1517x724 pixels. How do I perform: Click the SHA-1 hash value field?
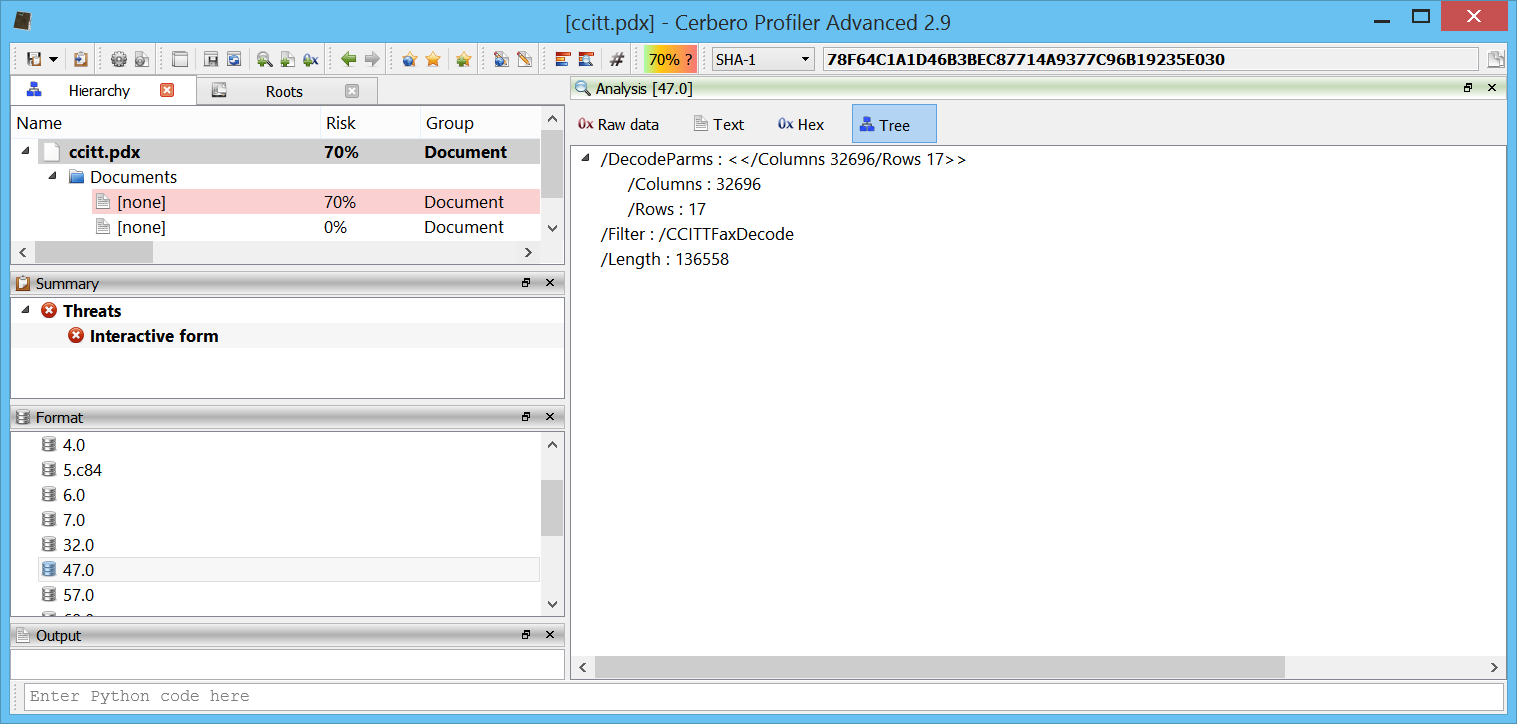1150,59
